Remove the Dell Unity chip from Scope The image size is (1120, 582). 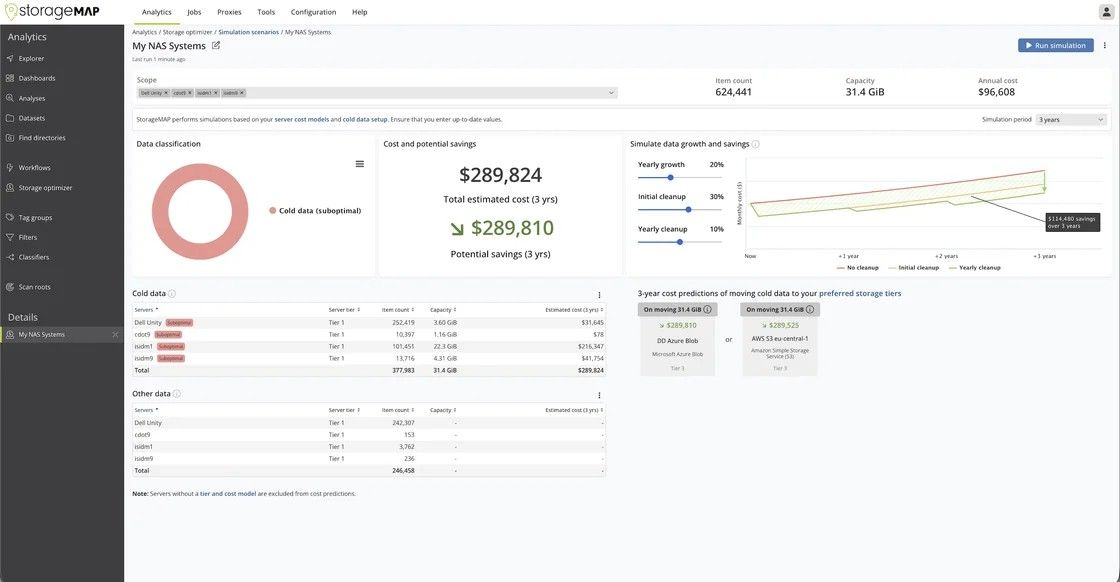pyautogui.click(x=166, y=93)
